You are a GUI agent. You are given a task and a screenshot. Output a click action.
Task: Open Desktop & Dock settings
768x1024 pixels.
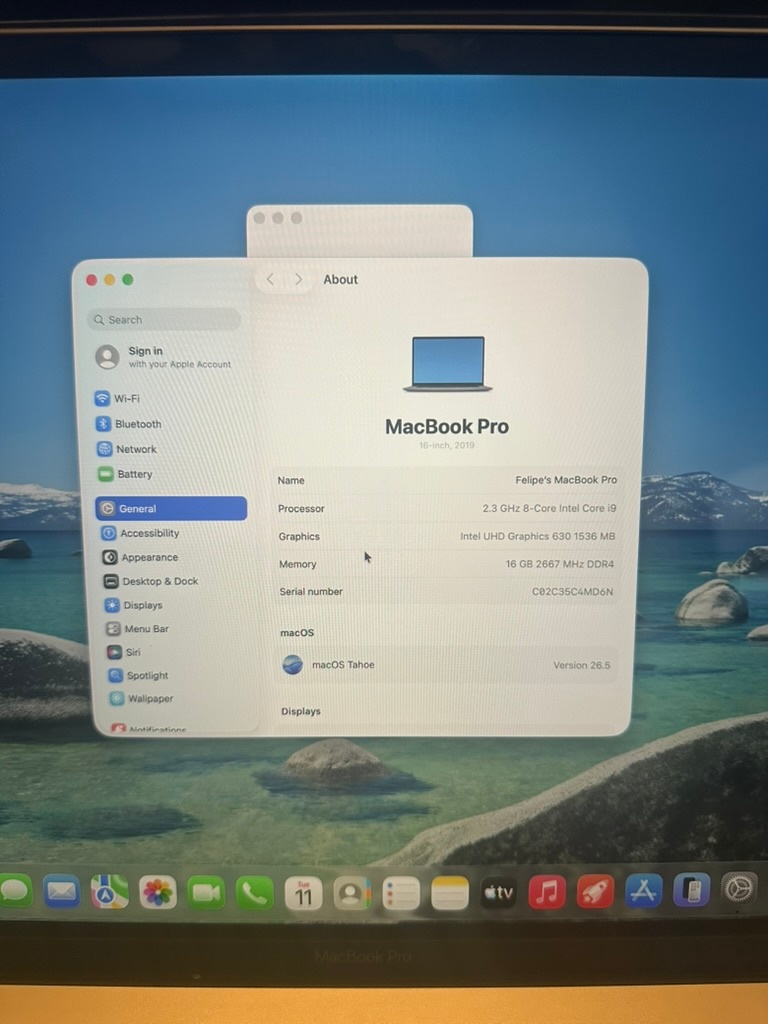tap(151, 581)
